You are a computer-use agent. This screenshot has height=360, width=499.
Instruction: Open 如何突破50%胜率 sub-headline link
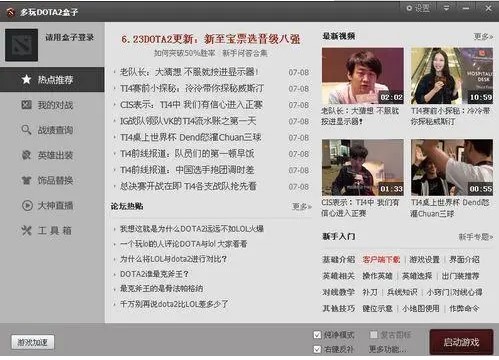point(184,53)
